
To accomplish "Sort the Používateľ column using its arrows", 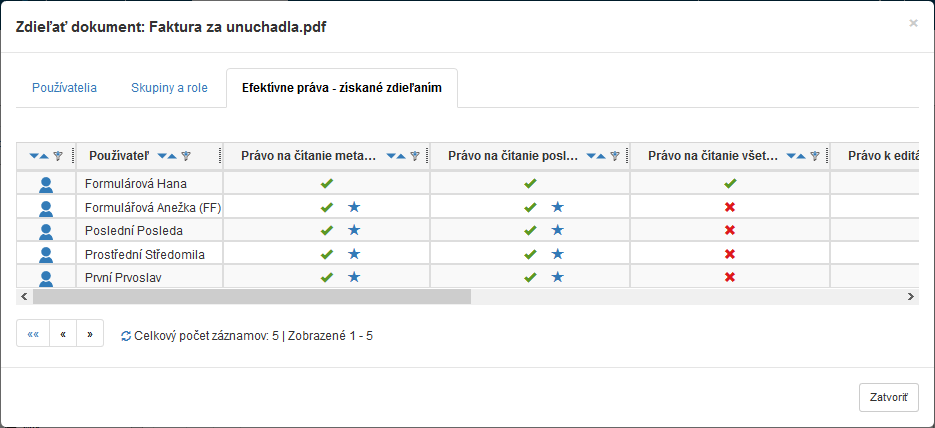I will click(167, 156).
